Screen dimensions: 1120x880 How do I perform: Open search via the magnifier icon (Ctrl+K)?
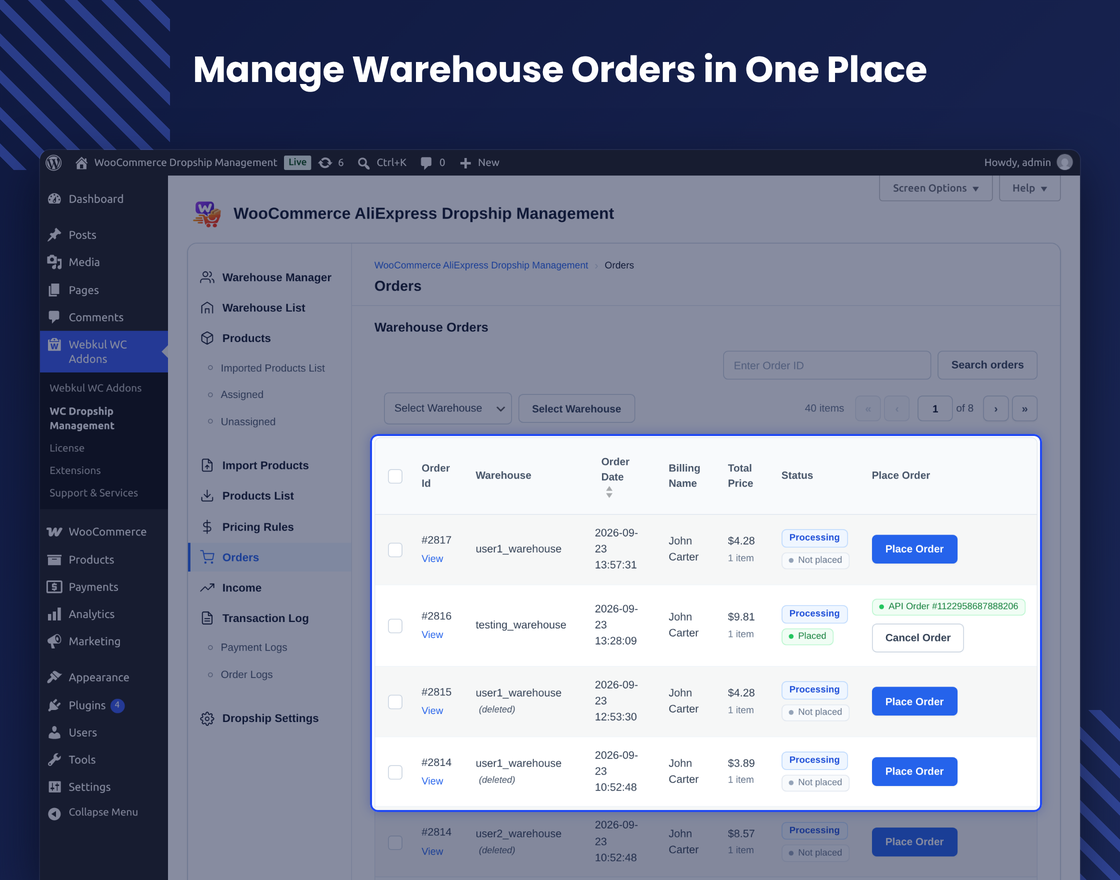(x=364, y=163)
